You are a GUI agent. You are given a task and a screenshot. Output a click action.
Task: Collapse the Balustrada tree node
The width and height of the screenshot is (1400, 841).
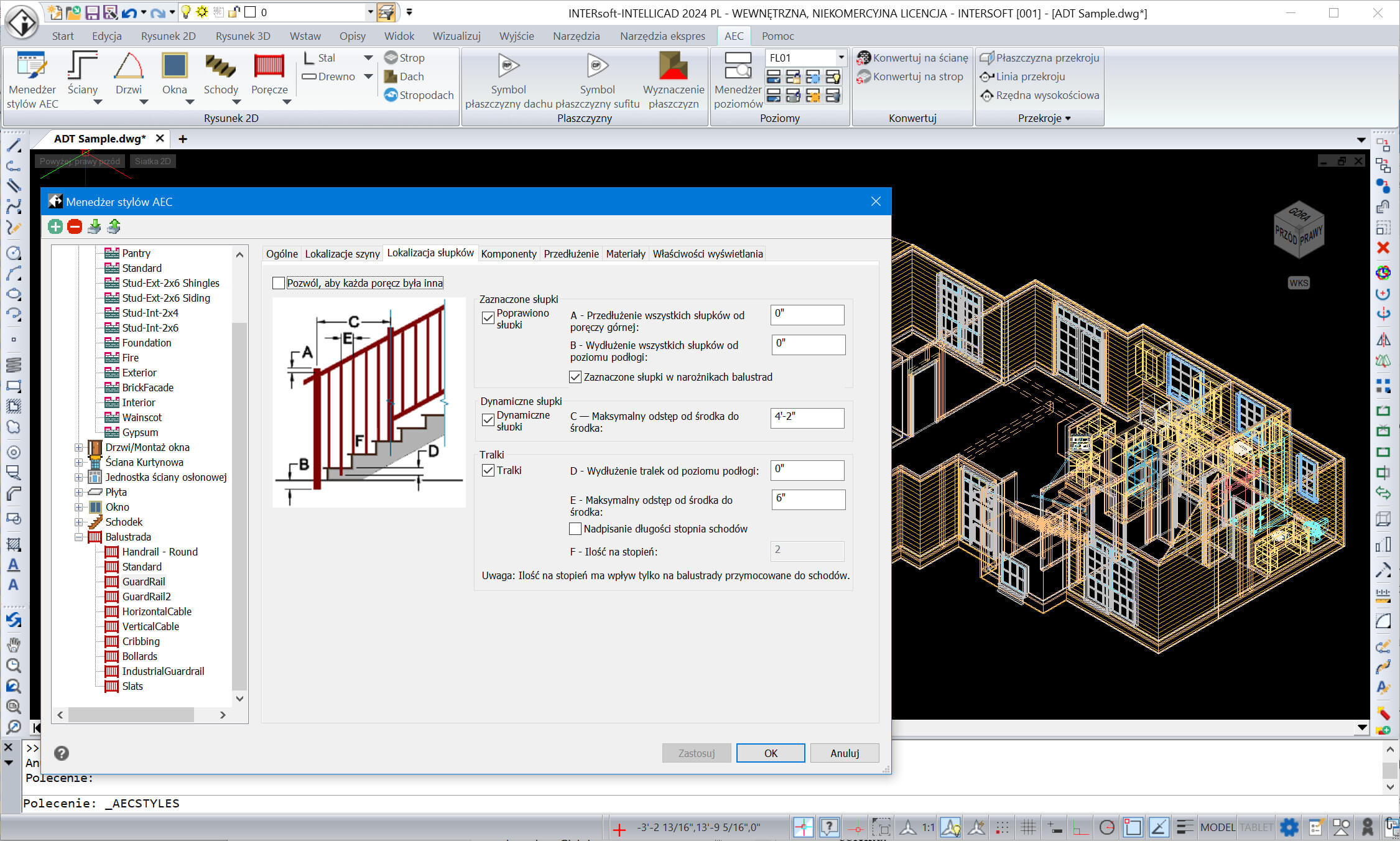[79, 537]
